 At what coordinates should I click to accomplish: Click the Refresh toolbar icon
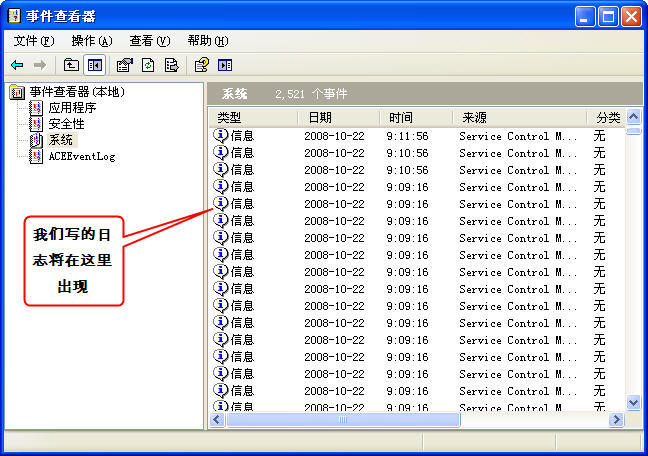coord(148,65)
